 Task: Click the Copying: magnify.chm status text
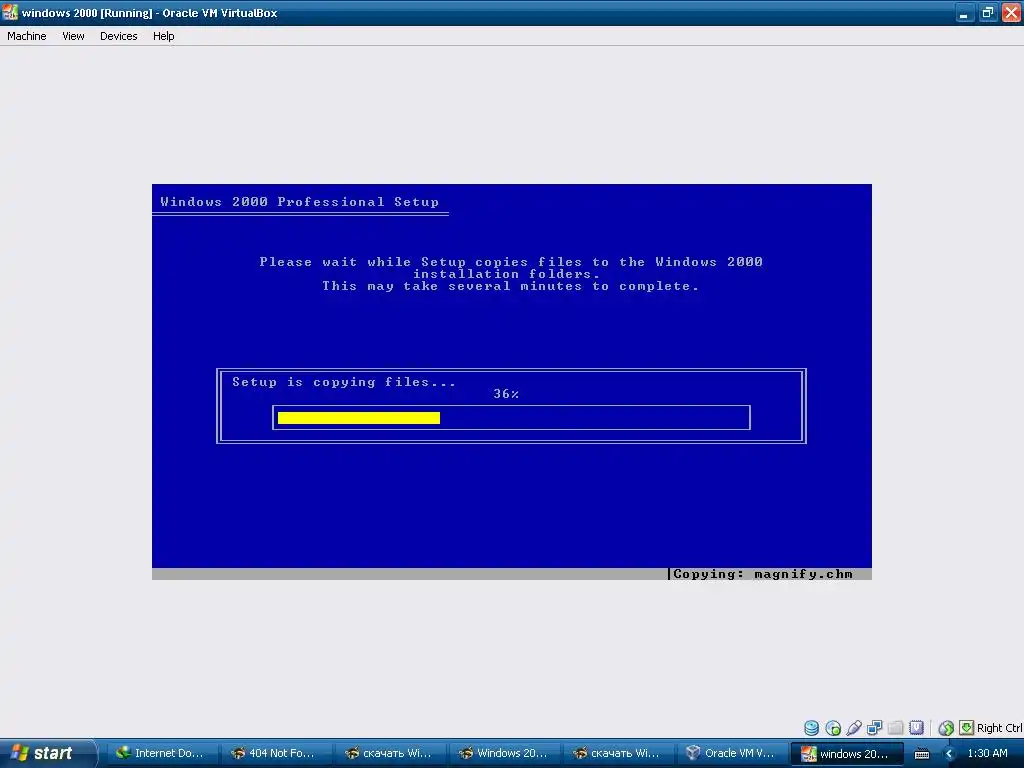[x=763, y=574]
